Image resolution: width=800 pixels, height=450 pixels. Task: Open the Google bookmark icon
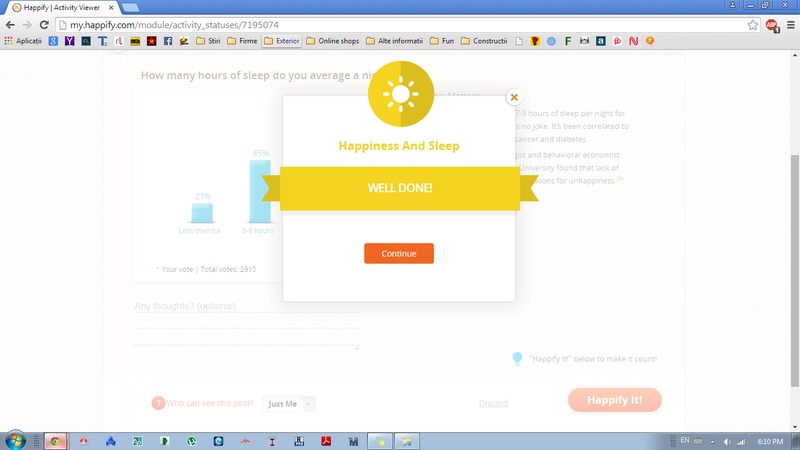(x=53, y=41)
